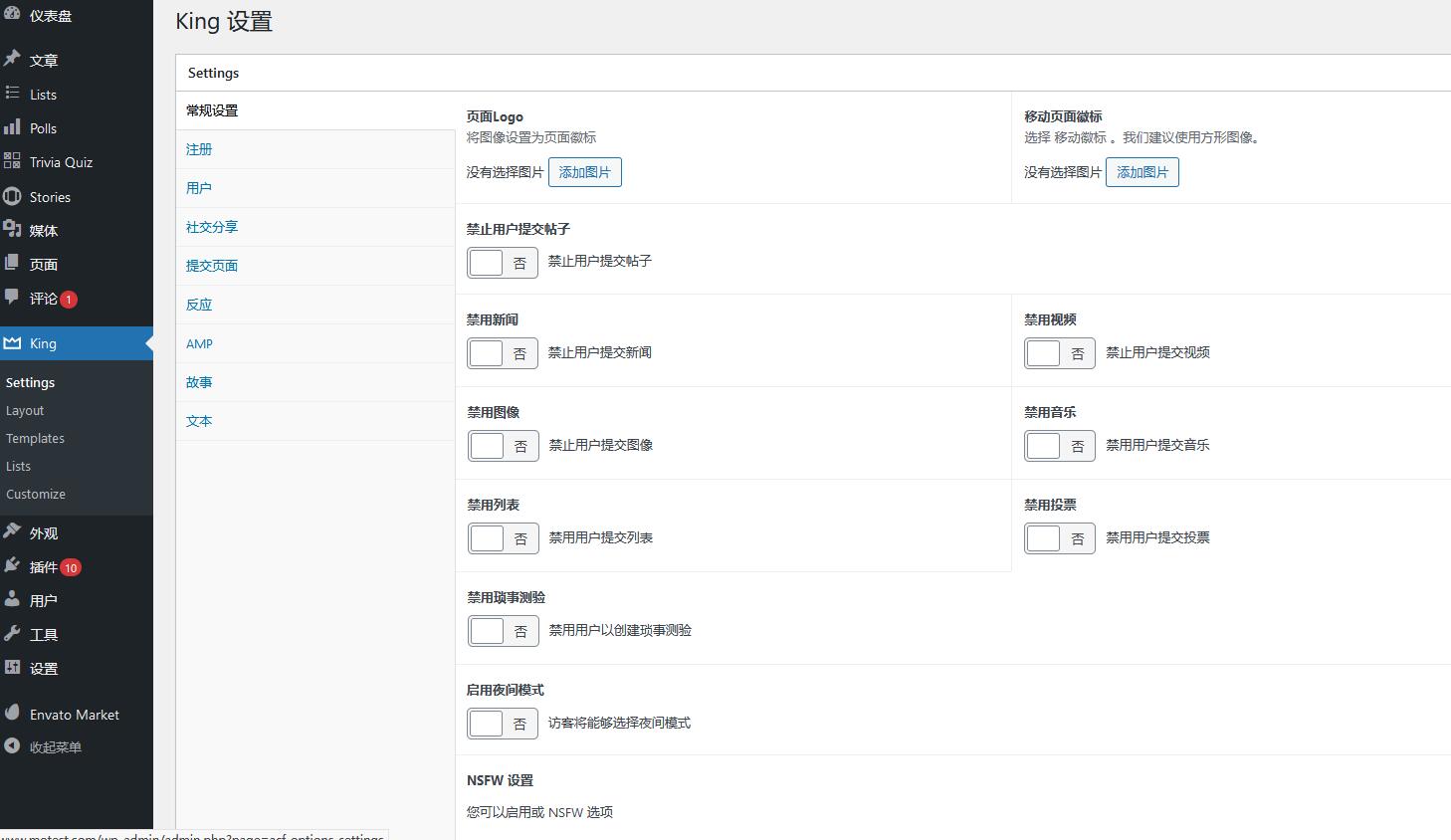Click 添加图片 for 页面Logo
This screenshot has height=840, width=1451.
585,172
